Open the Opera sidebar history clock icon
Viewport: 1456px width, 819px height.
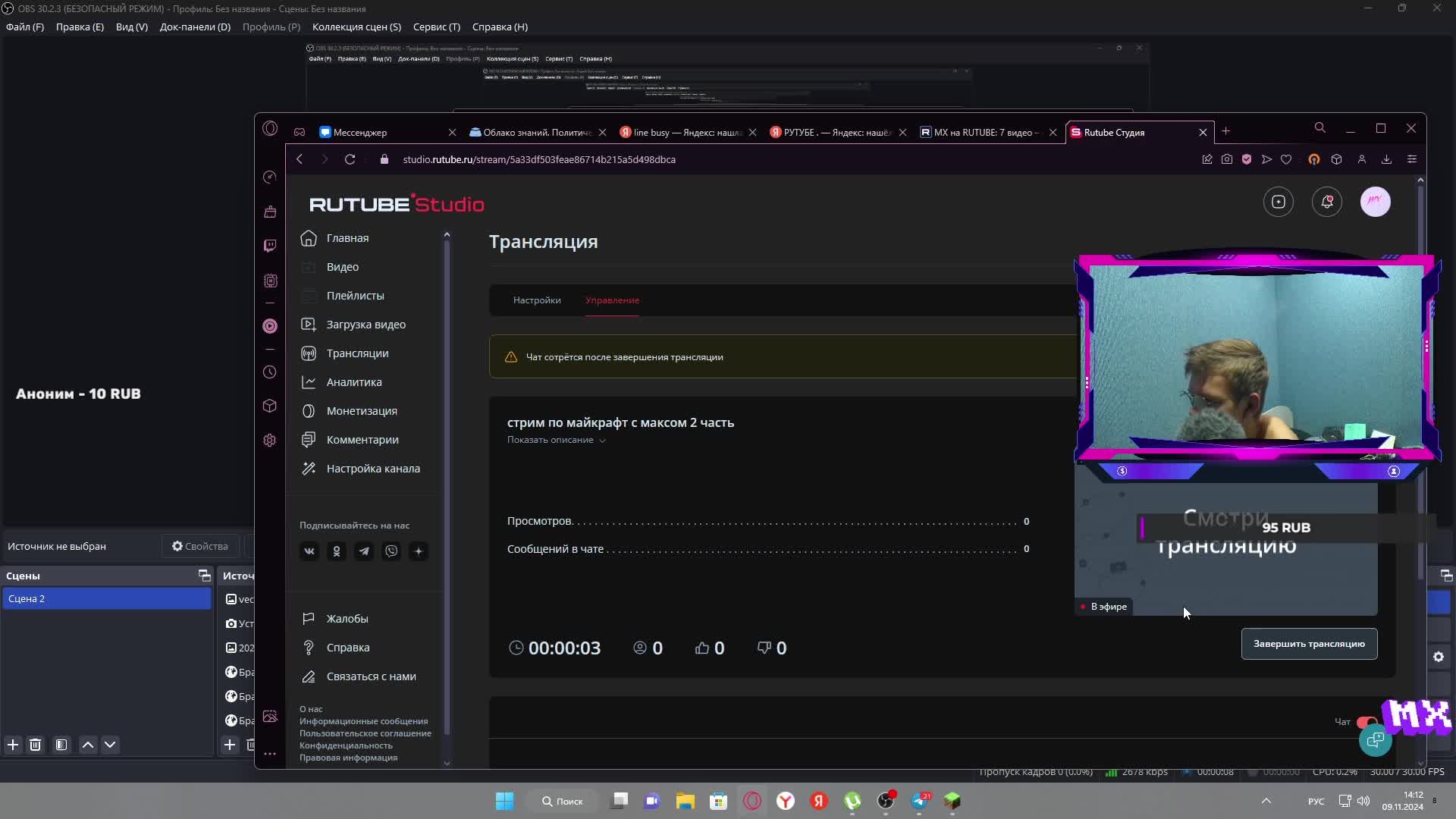point(270,372)
